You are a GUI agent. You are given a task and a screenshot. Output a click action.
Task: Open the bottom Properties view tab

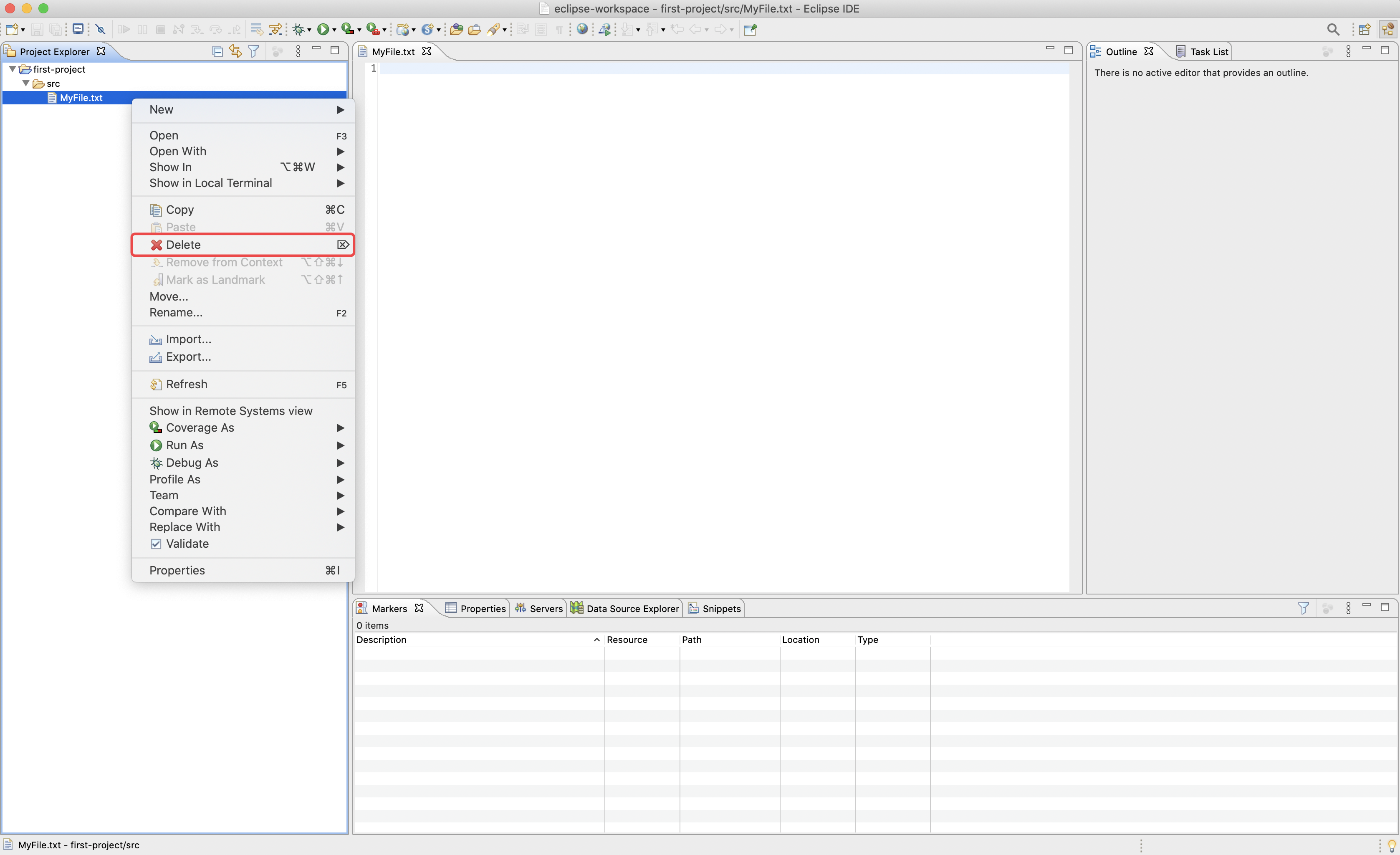(475, 608)
